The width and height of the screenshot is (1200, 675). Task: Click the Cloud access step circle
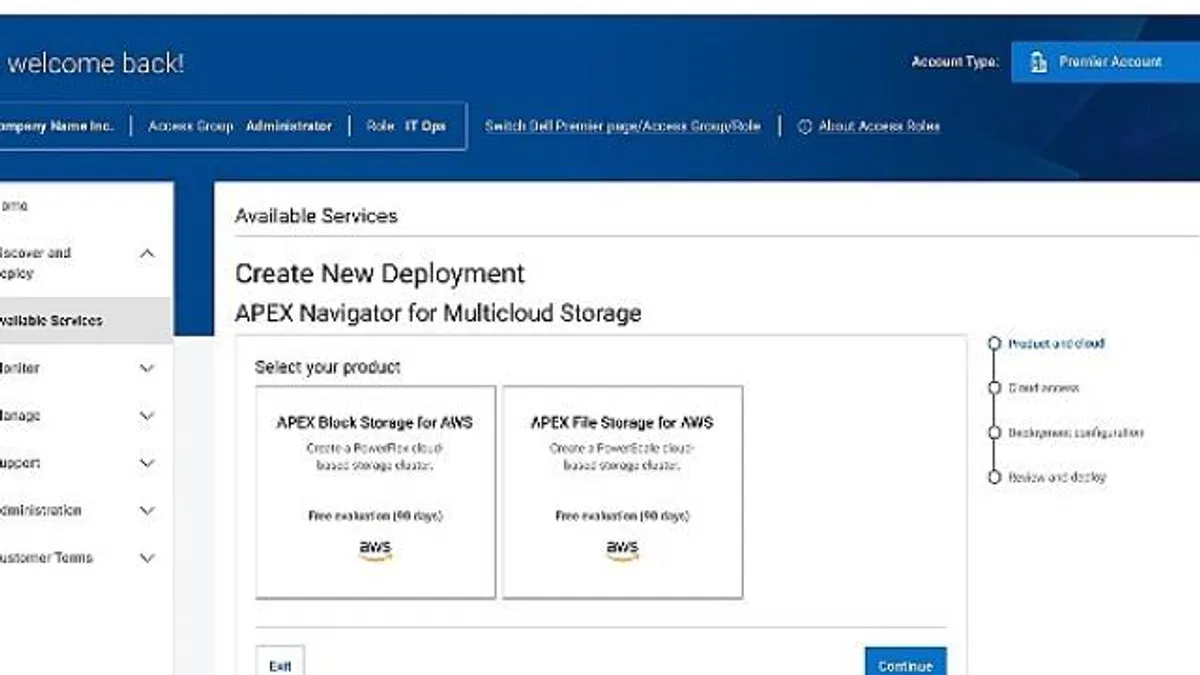coord(993,388)
